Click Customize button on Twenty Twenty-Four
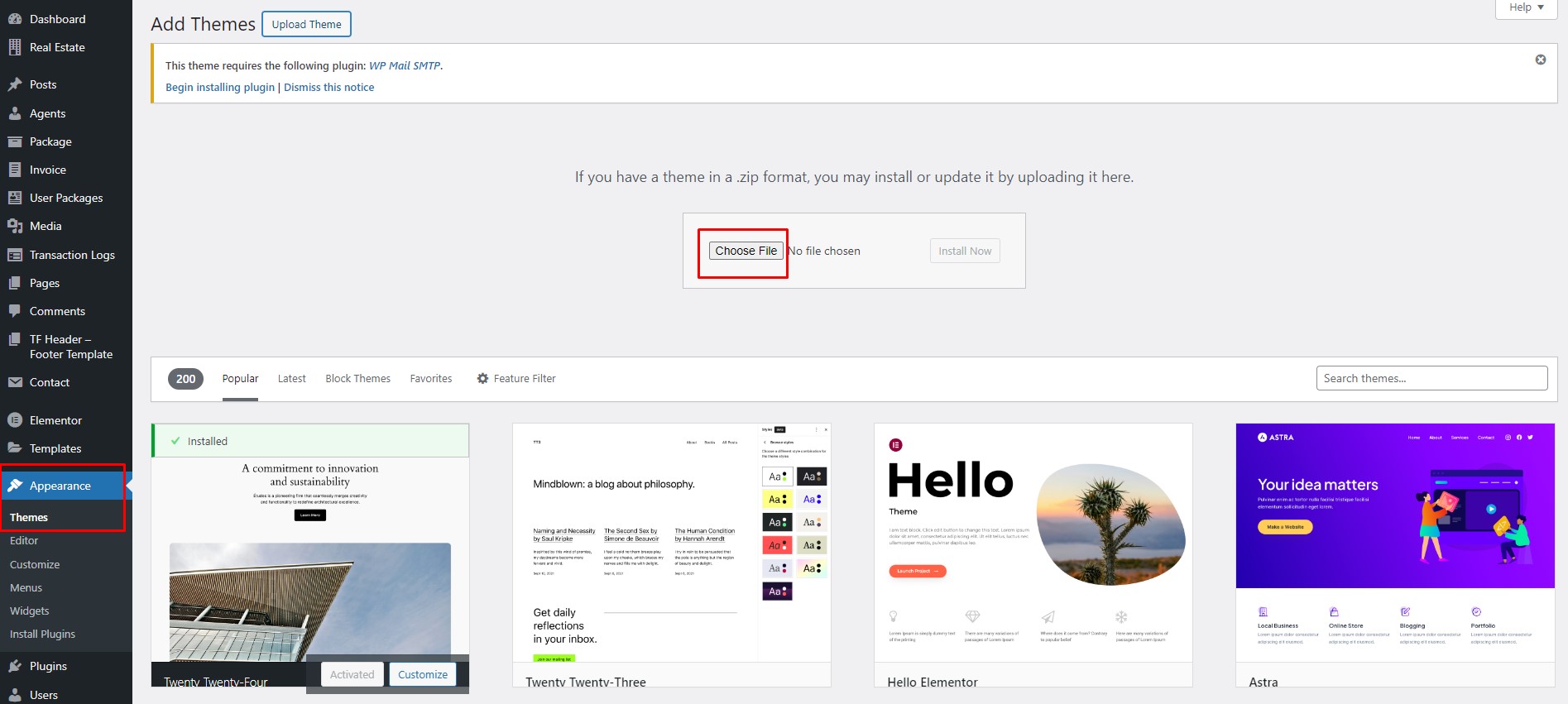 click(x=423, y=674)
